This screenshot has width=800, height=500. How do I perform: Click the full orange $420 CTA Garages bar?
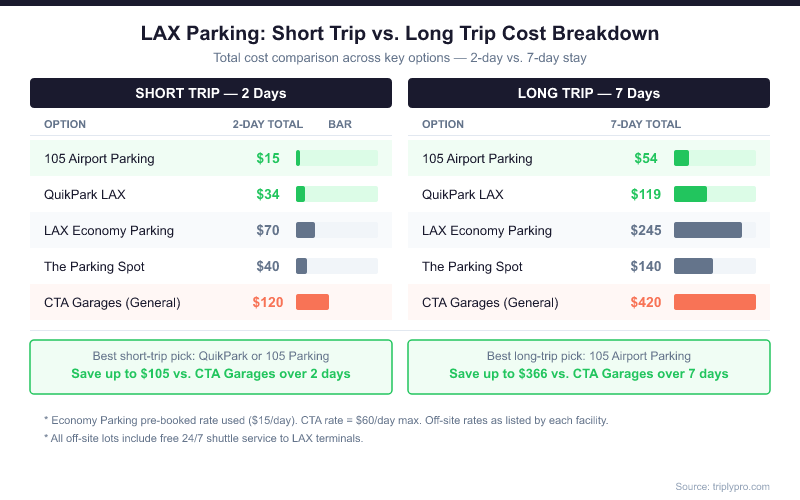coord(715,302)
